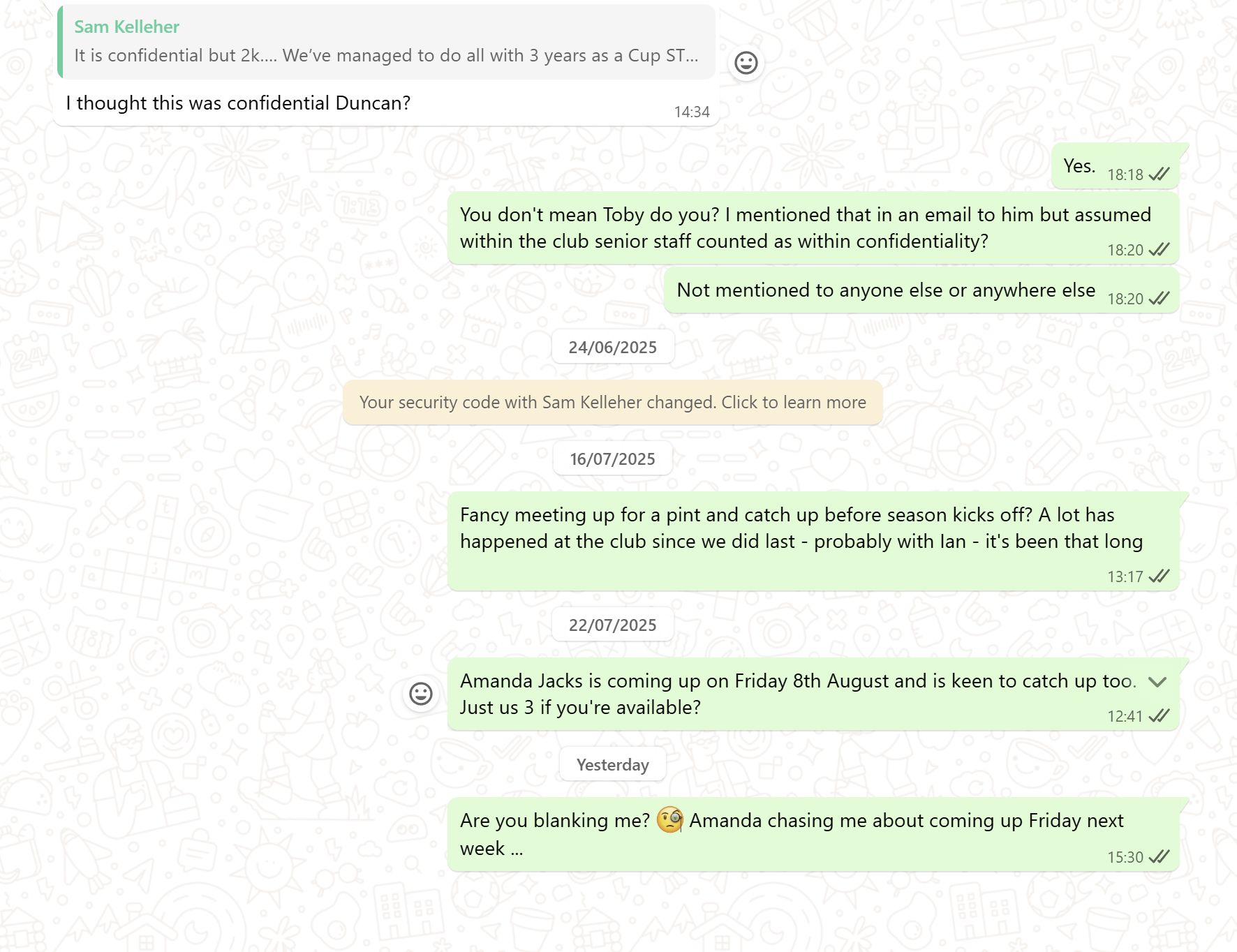Open emoji reaction for the confidential Duncan message
The width and height of the screenshot is (1237, 952).
746,64
